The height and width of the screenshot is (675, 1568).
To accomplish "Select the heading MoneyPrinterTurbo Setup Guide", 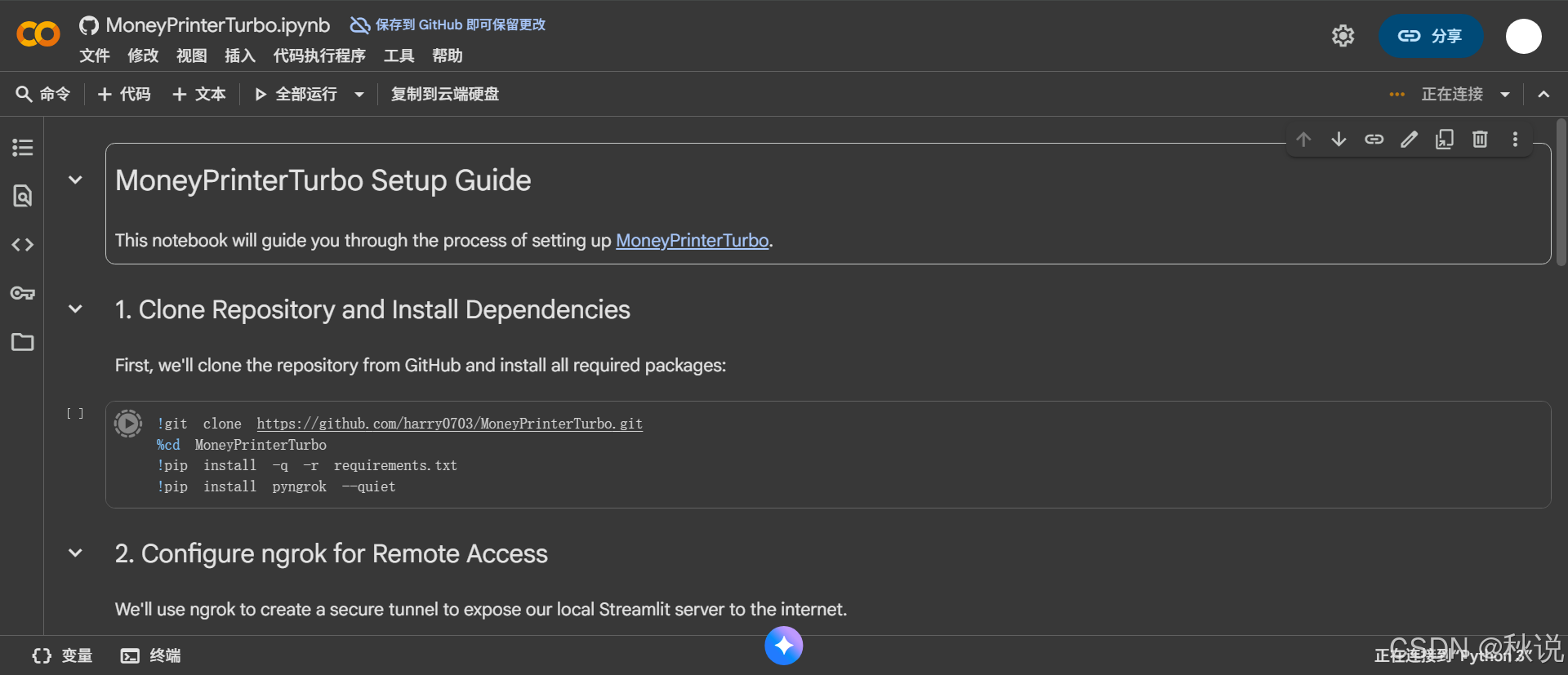I will pos(323,180).
